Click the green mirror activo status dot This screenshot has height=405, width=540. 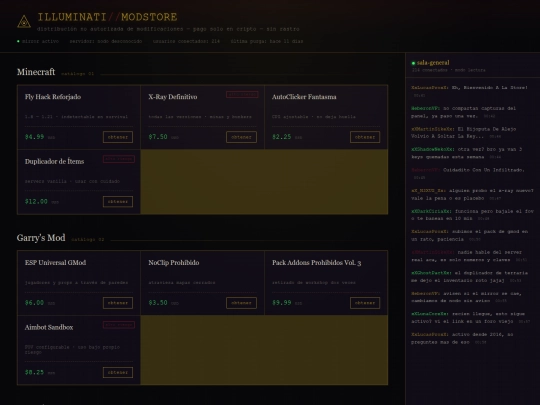click(18, 41)
